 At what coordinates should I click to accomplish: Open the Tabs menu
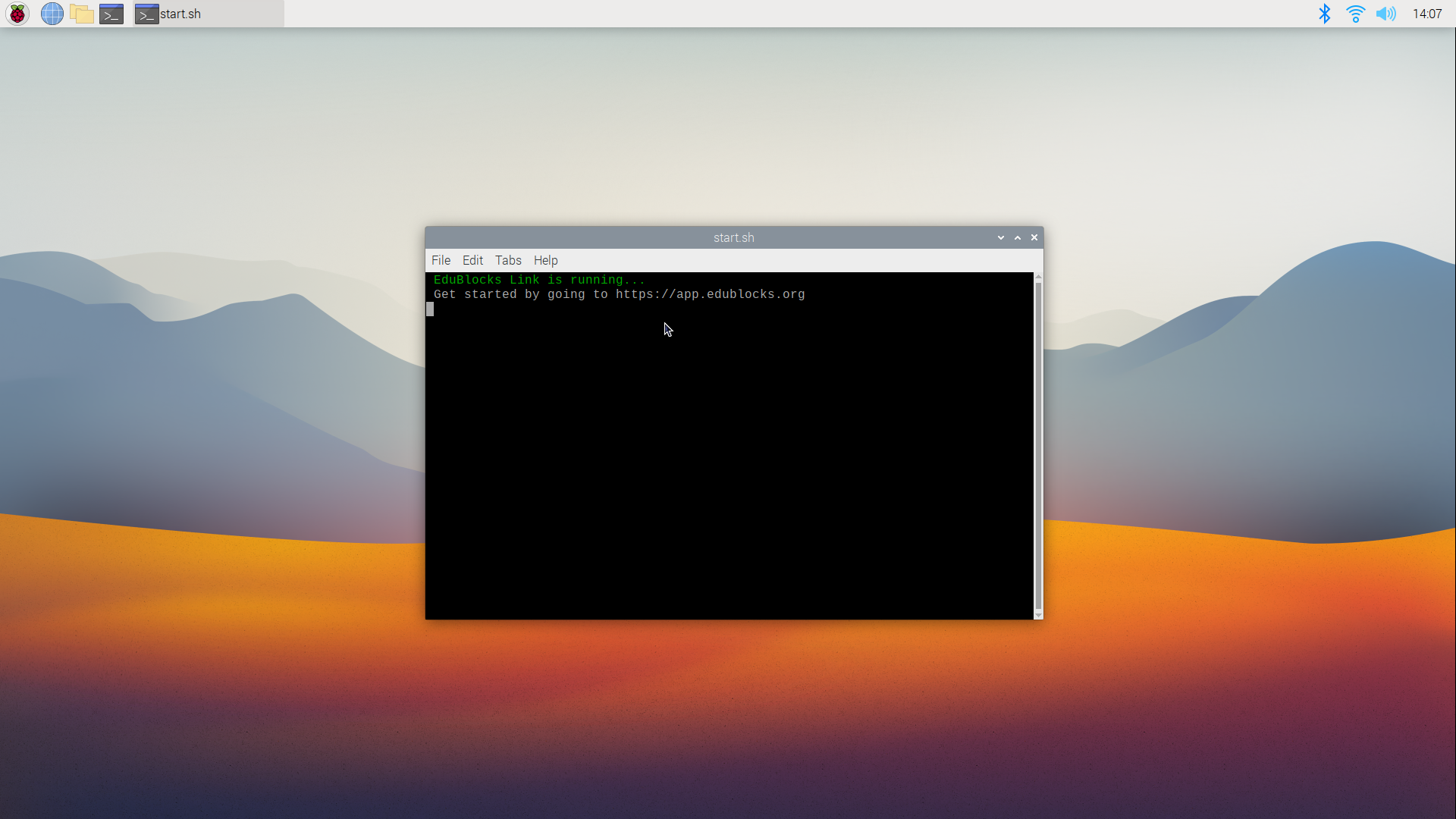coord(508,260)
